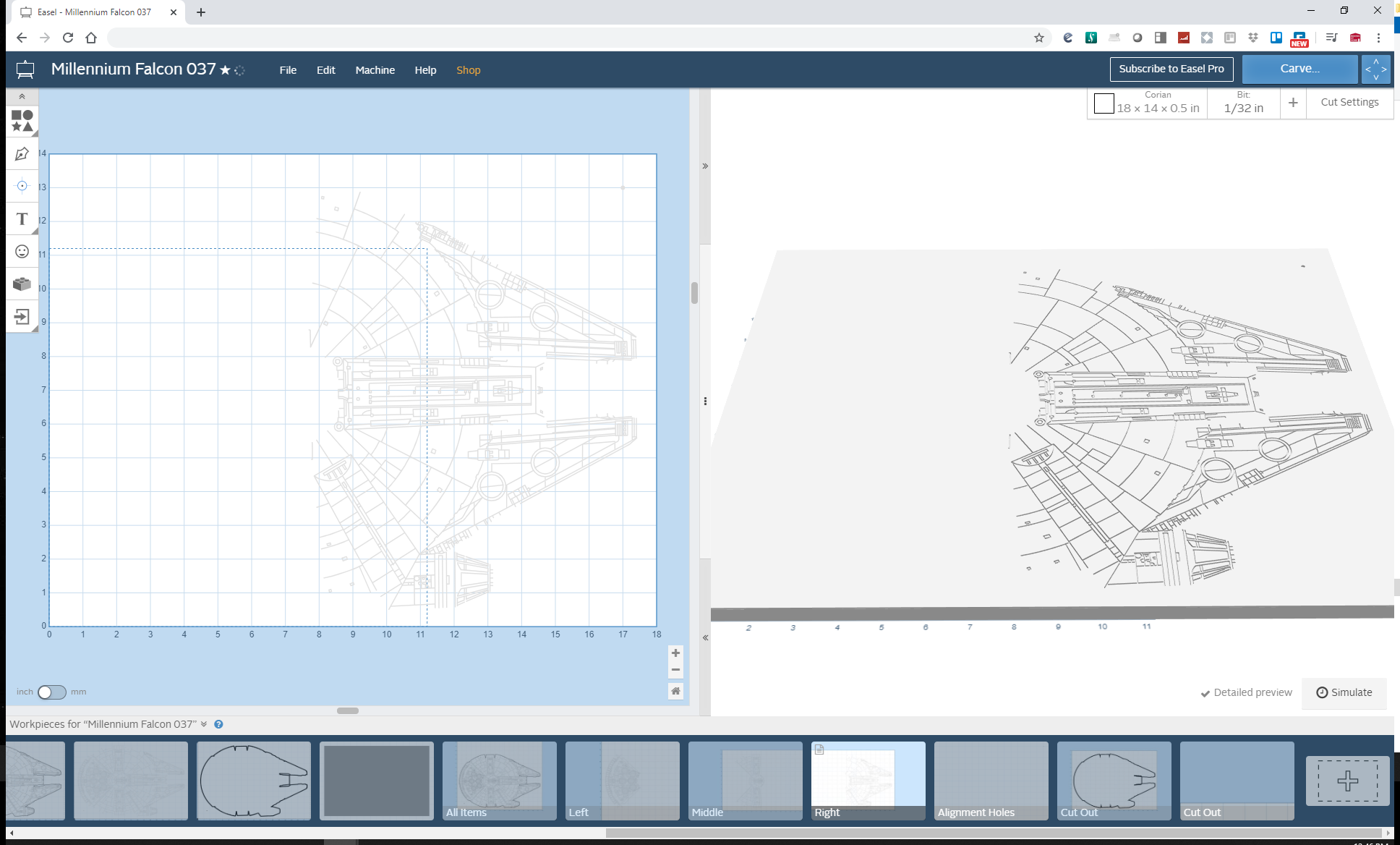Screen dimensions: 1400x845
Task: Open the Shapes tool in left toolbar
Action: pos(22,121)
